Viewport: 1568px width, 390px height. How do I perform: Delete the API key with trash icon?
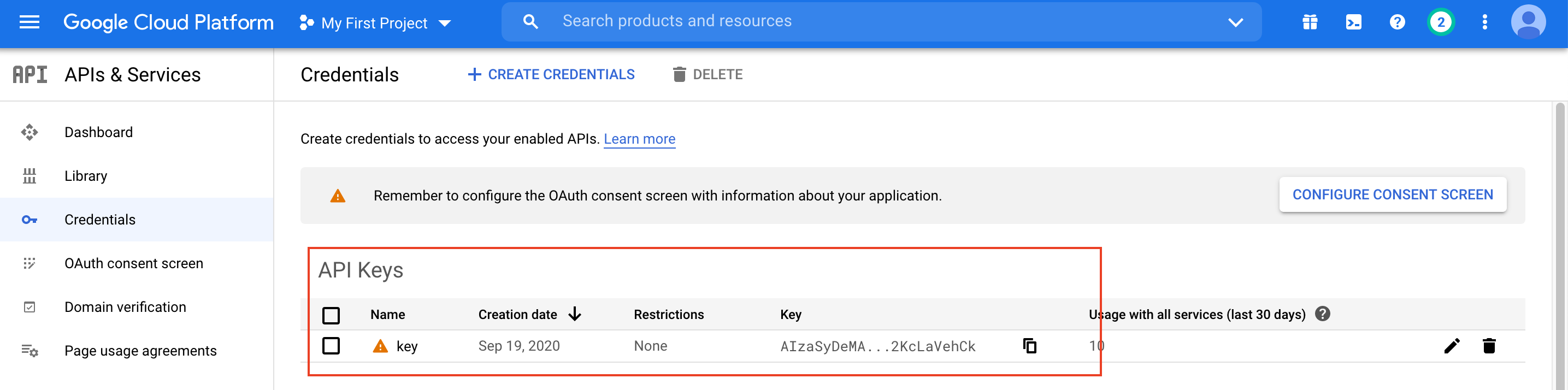click(1490, 346)
